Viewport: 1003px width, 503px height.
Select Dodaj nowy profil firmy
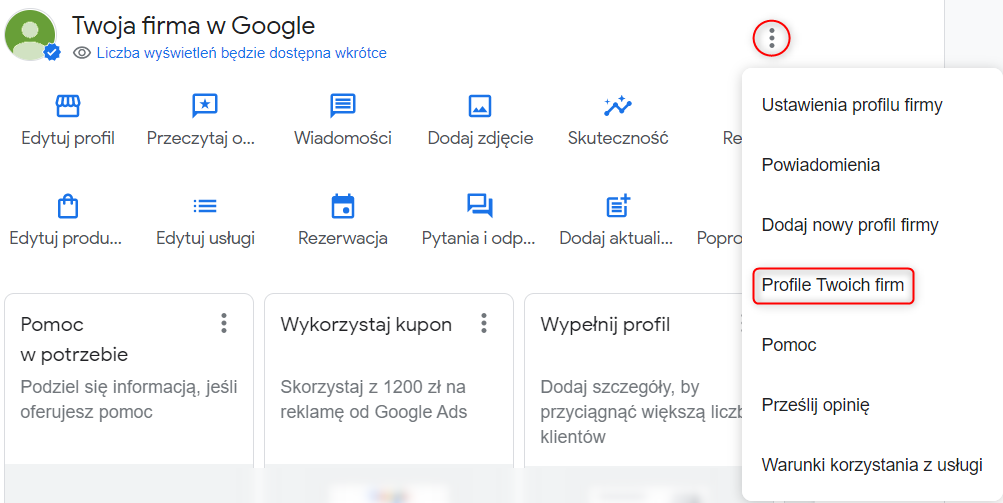pyautogui.click(x=849, y=225)
